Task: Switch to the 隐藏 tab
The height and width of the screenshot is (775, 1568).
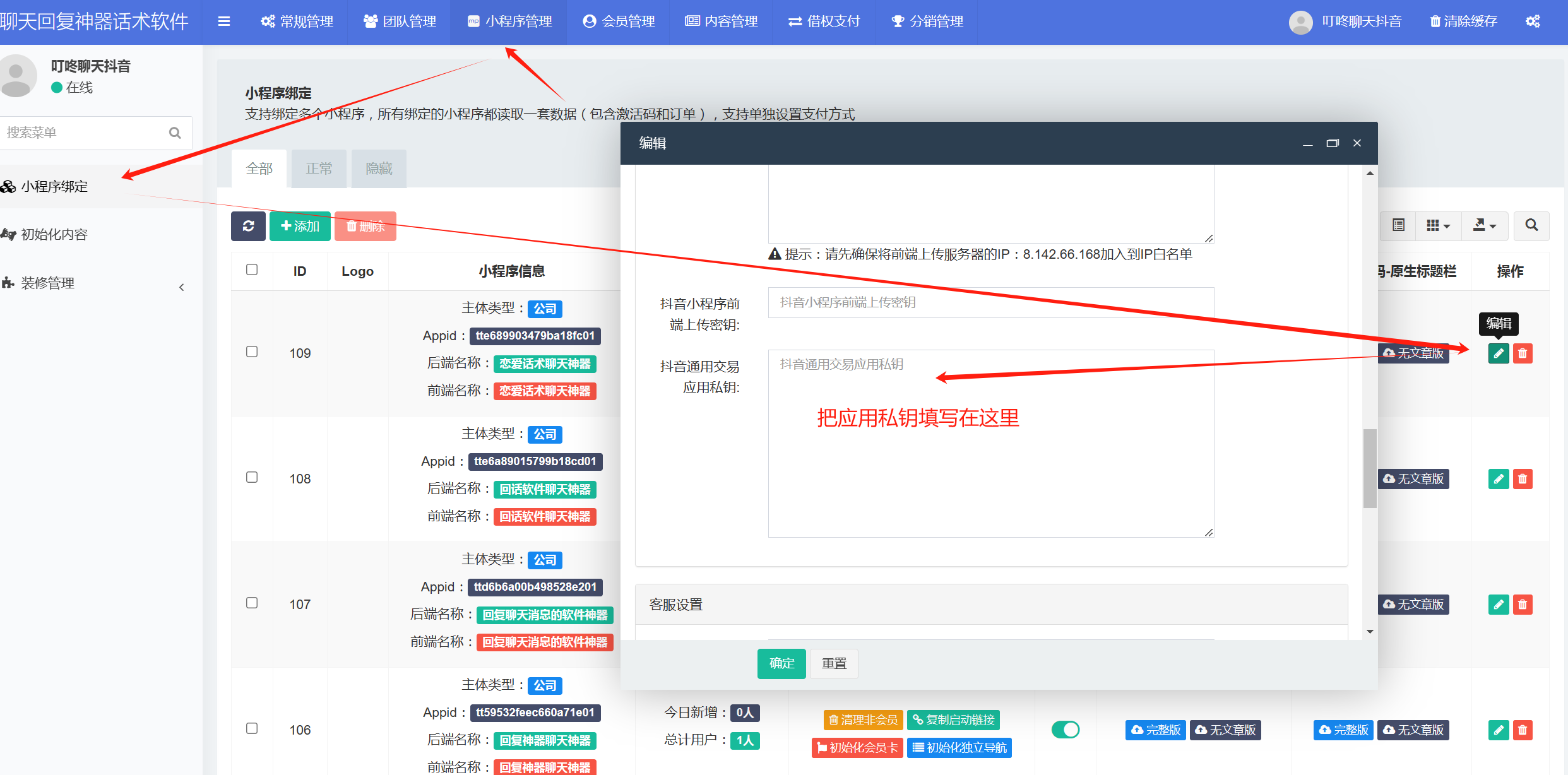Action: 379,169
